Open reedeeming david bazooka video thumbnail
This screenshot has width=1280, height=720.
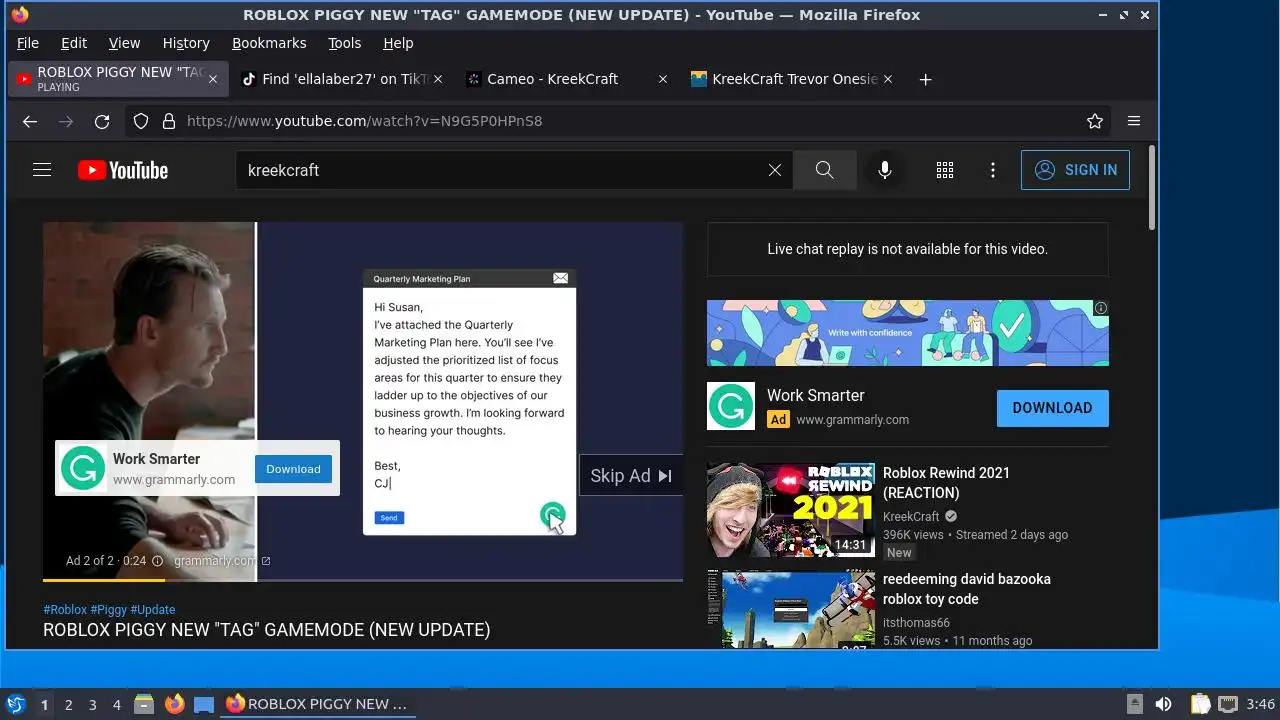point(791,609)
